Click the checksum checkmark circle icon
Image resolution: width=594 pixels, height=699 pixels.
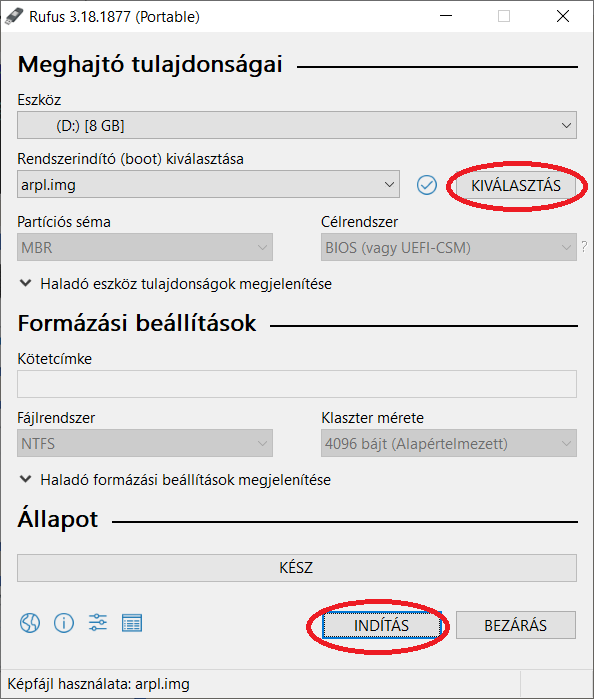[x=427, y=185]
